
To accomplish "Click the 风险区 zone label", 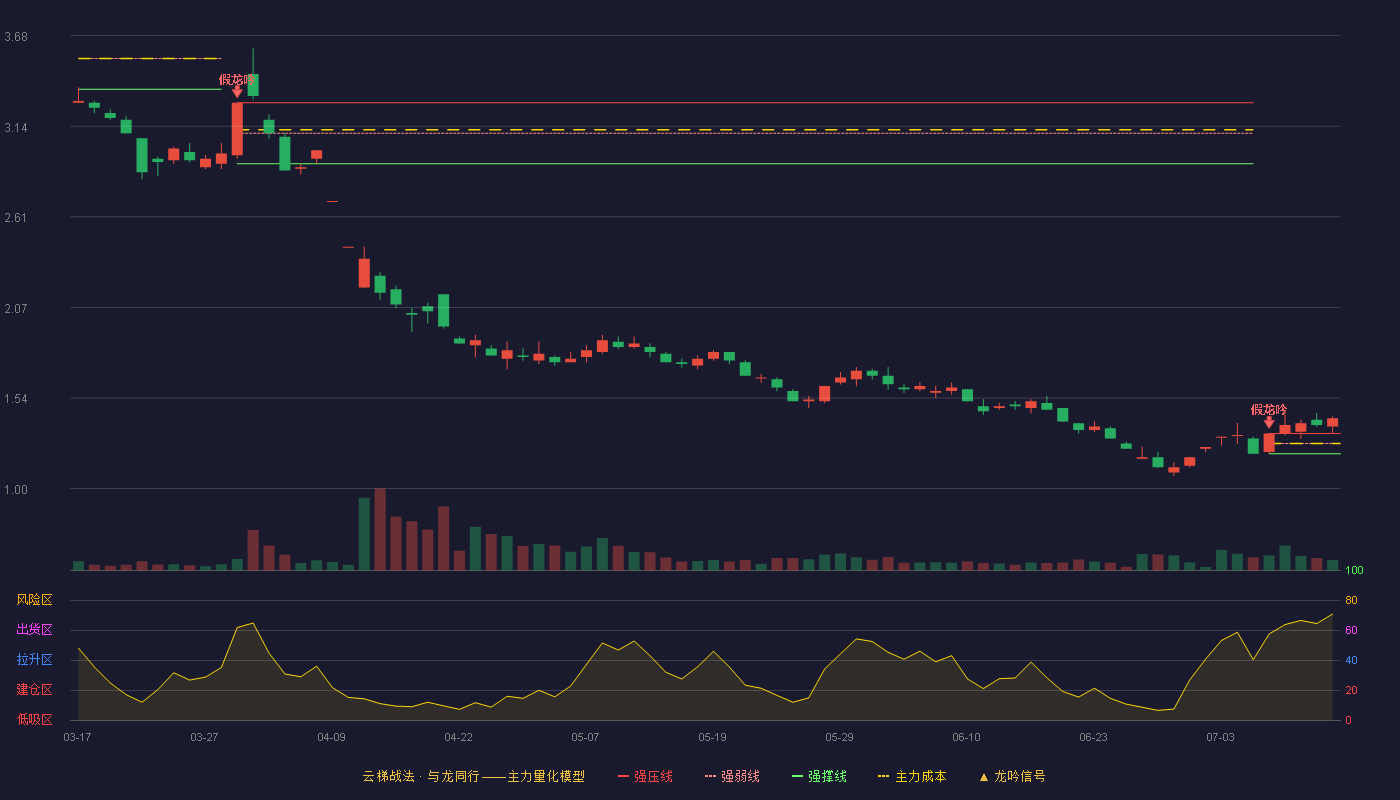I will 34,600.
